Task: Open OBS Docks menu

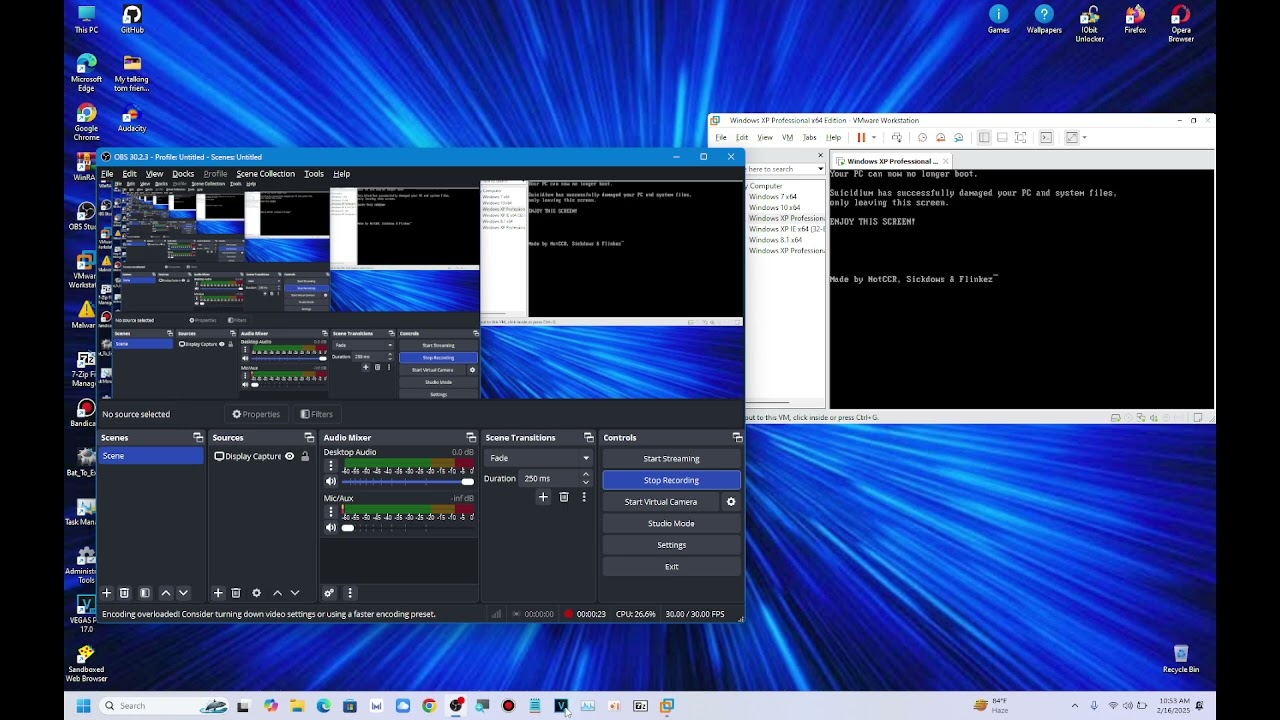Action: 183,174
